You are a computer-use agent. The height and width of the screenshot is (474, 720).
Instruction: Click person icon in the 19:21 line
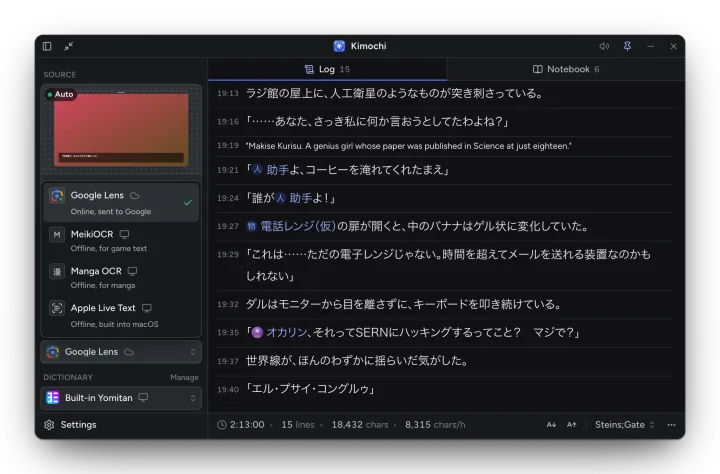click(x=258, y=170)
